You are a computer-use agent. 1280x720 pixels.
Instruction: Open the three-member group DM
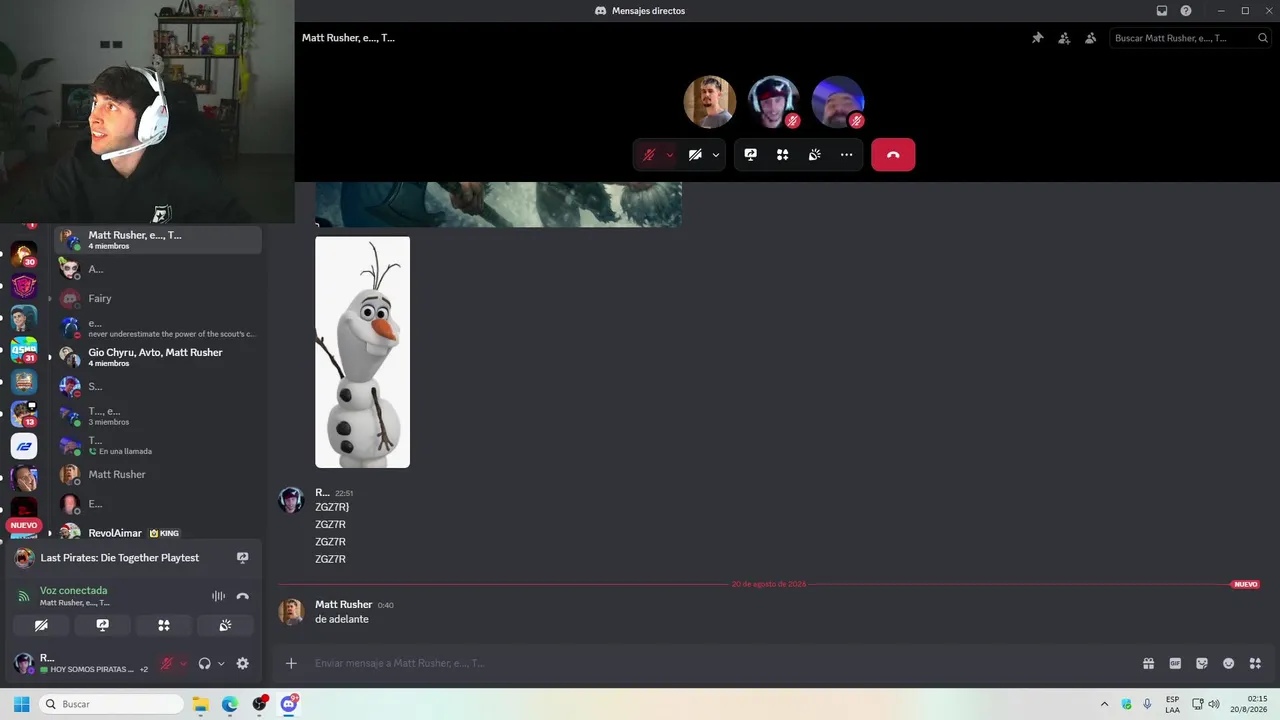158,416
